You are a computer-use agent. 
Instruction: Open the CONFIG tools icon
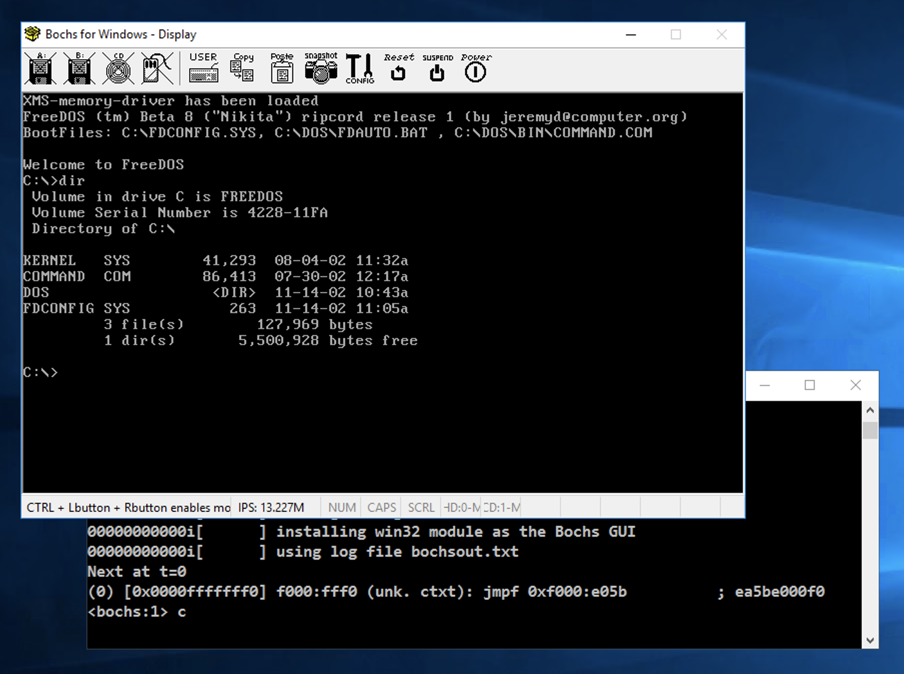click(x=360, y=69)
